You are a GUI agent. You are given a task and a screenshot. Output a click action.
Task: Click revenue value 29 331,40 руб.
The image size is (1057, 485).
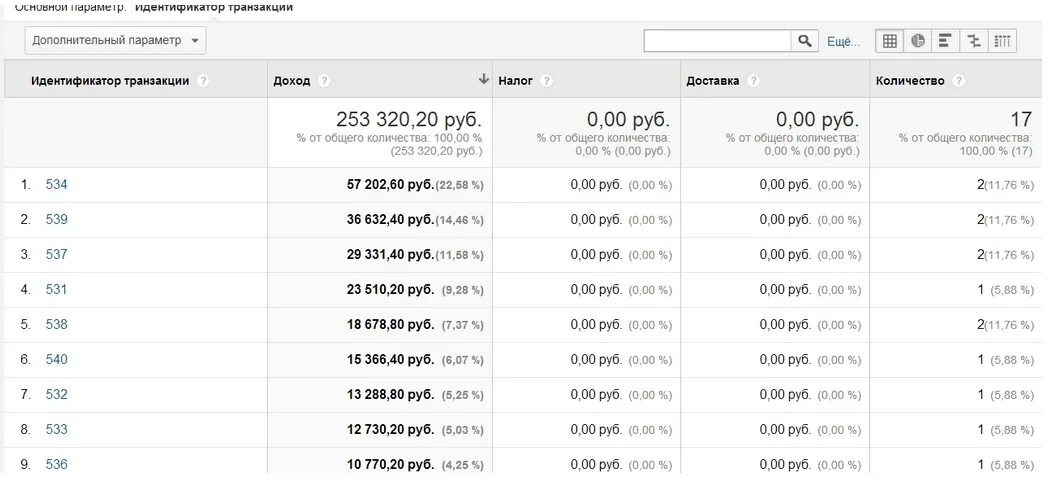[390, 254]
